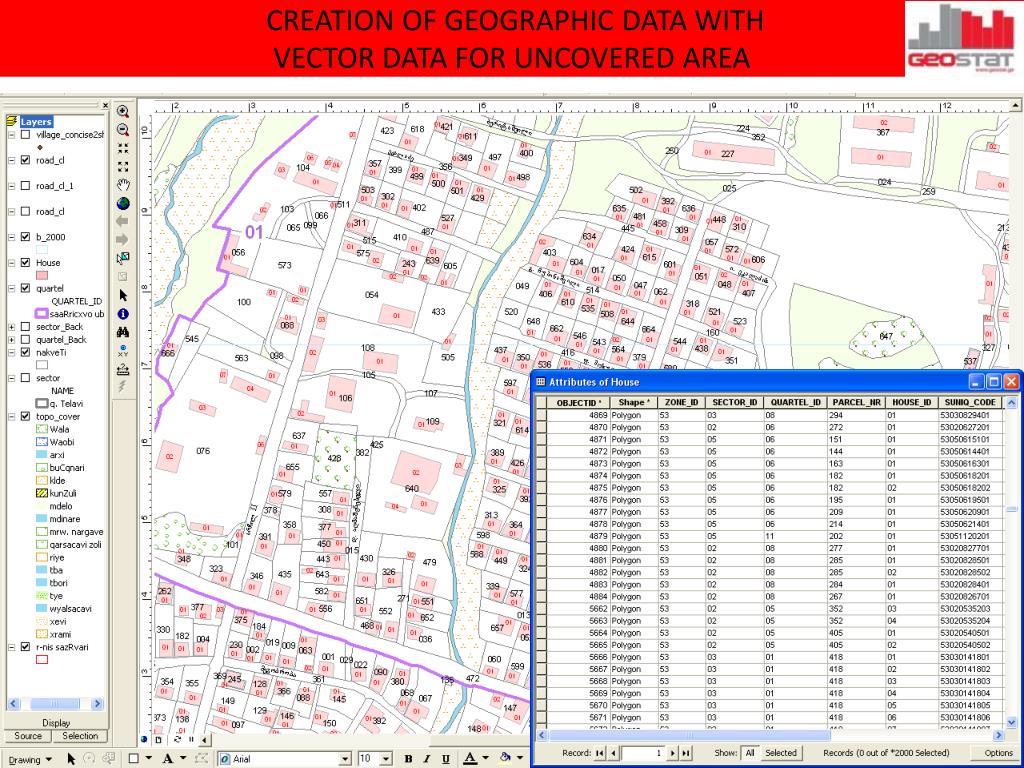Select the New Text tool
The width and height of the screenshot is (1024, 768).
(x=168, y=759)
